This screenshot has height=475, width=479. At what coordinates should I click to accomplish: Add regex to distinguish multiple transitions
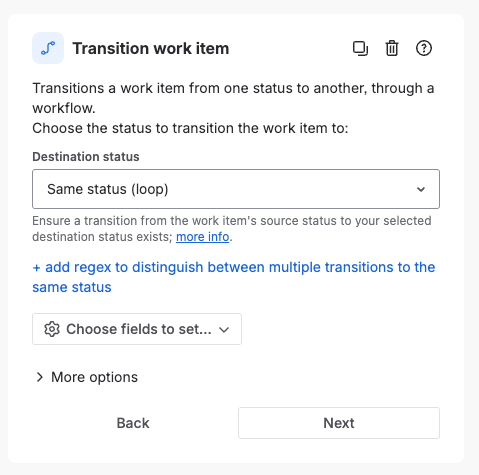click(234, 277)
